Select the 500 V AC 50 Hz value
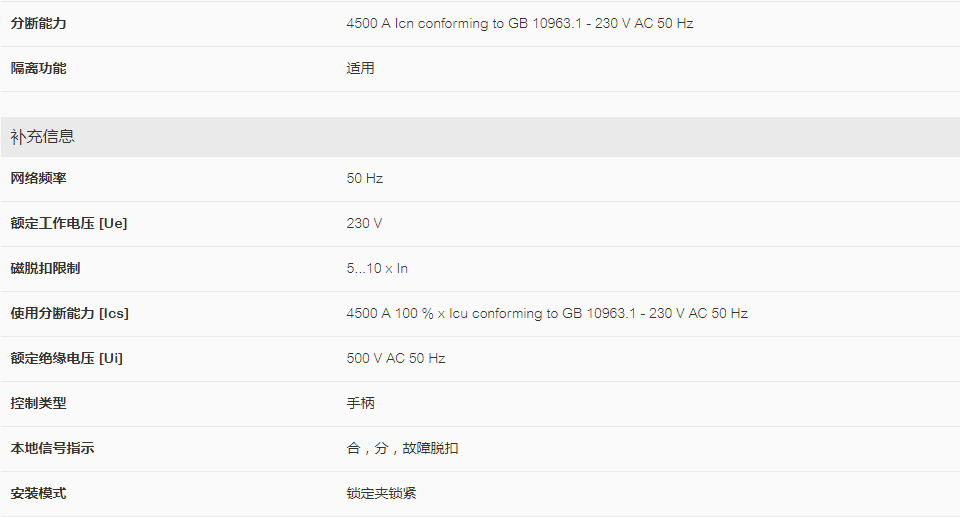 (396, 358)
